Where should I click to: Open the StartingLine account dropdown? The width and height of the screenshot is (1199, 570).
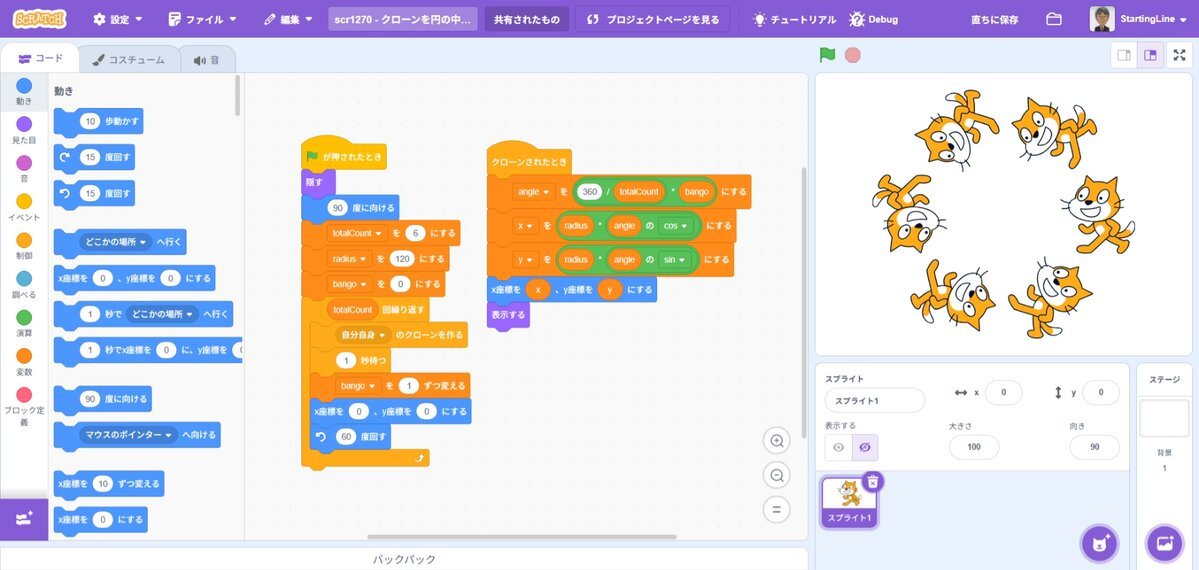coord(1137,19)
